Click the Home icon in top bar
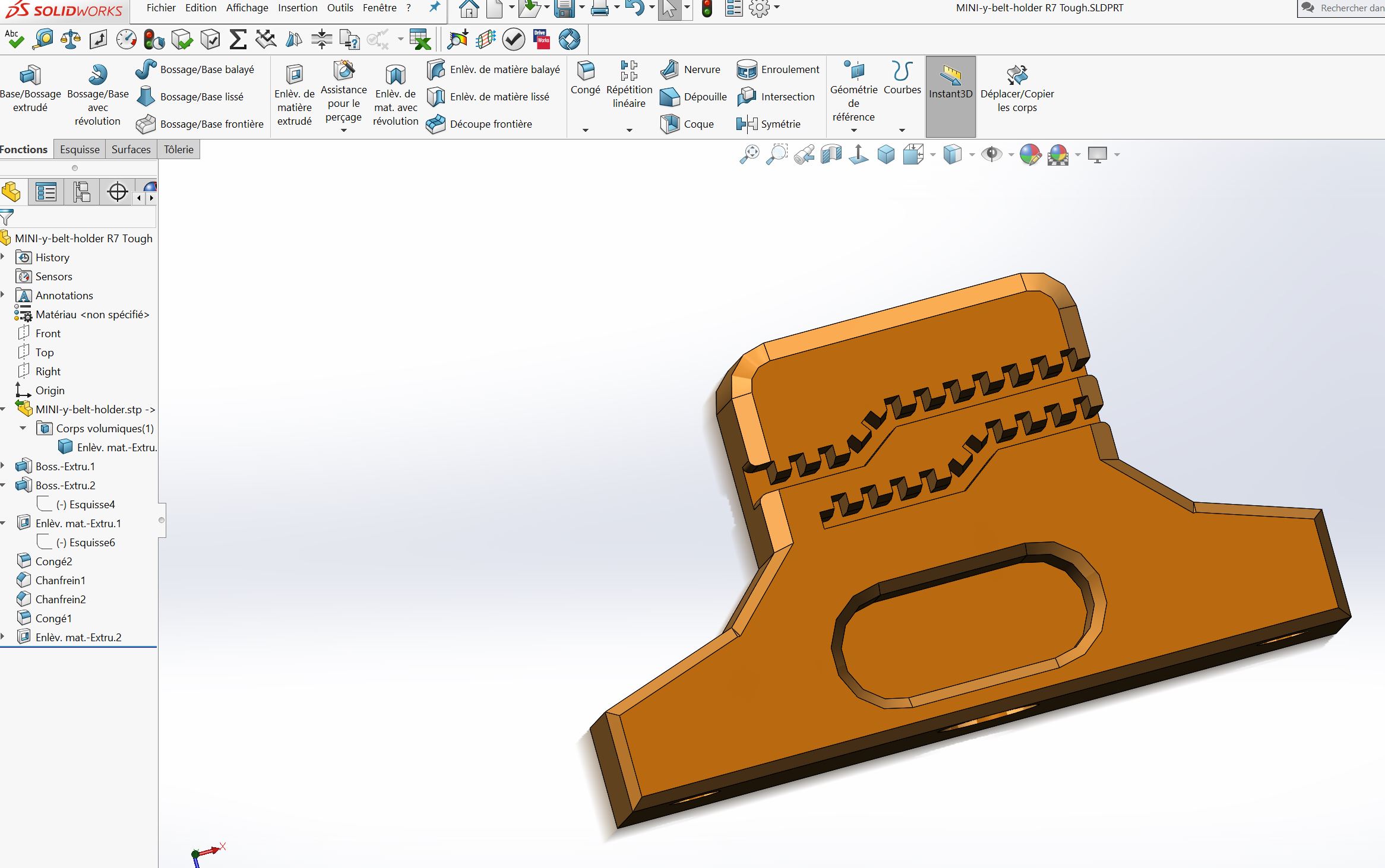Screen dimensions: 1385x868 tap(469, 9)
